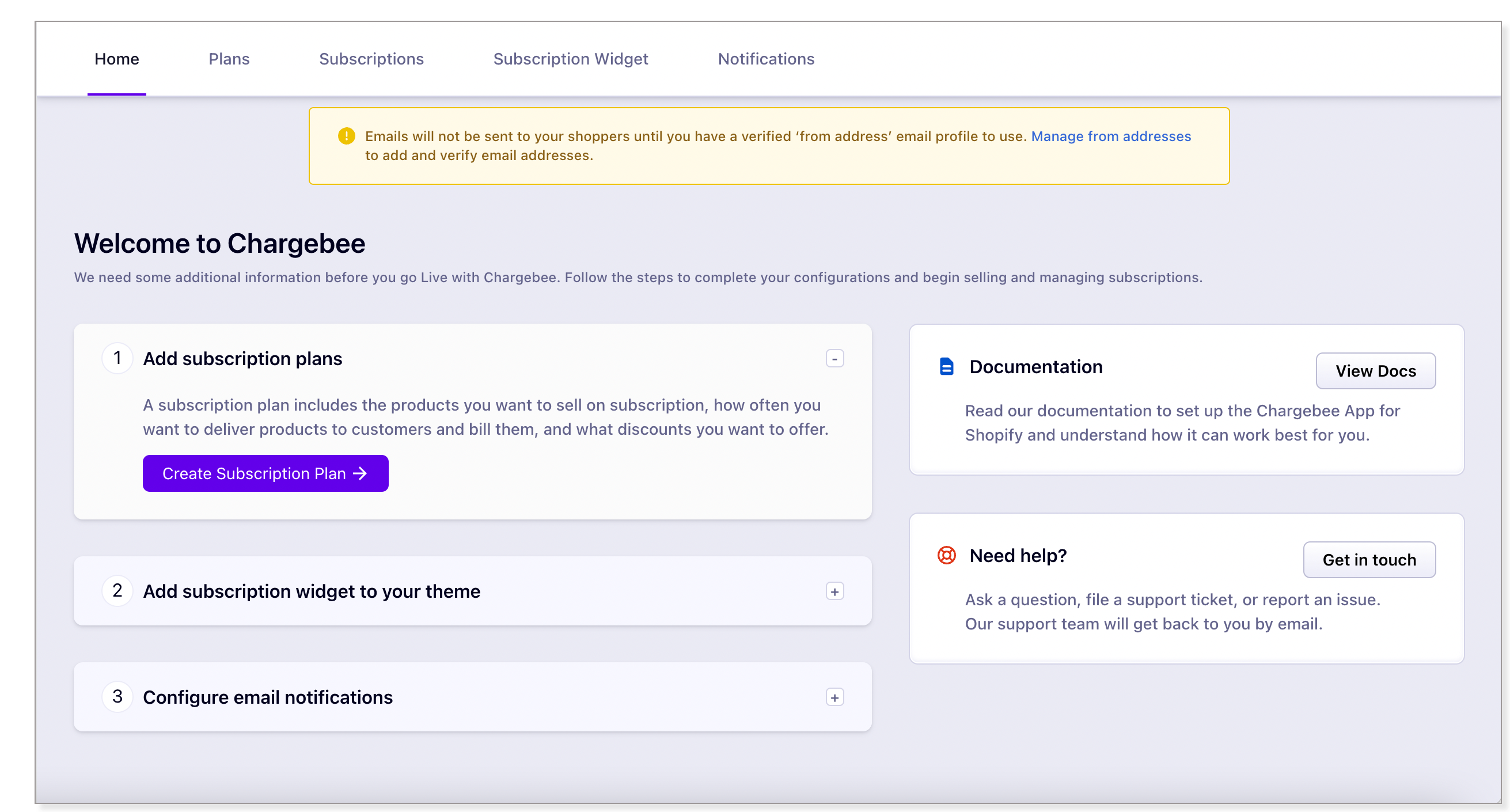Click the Add subscription widget heading

point(311,591)
